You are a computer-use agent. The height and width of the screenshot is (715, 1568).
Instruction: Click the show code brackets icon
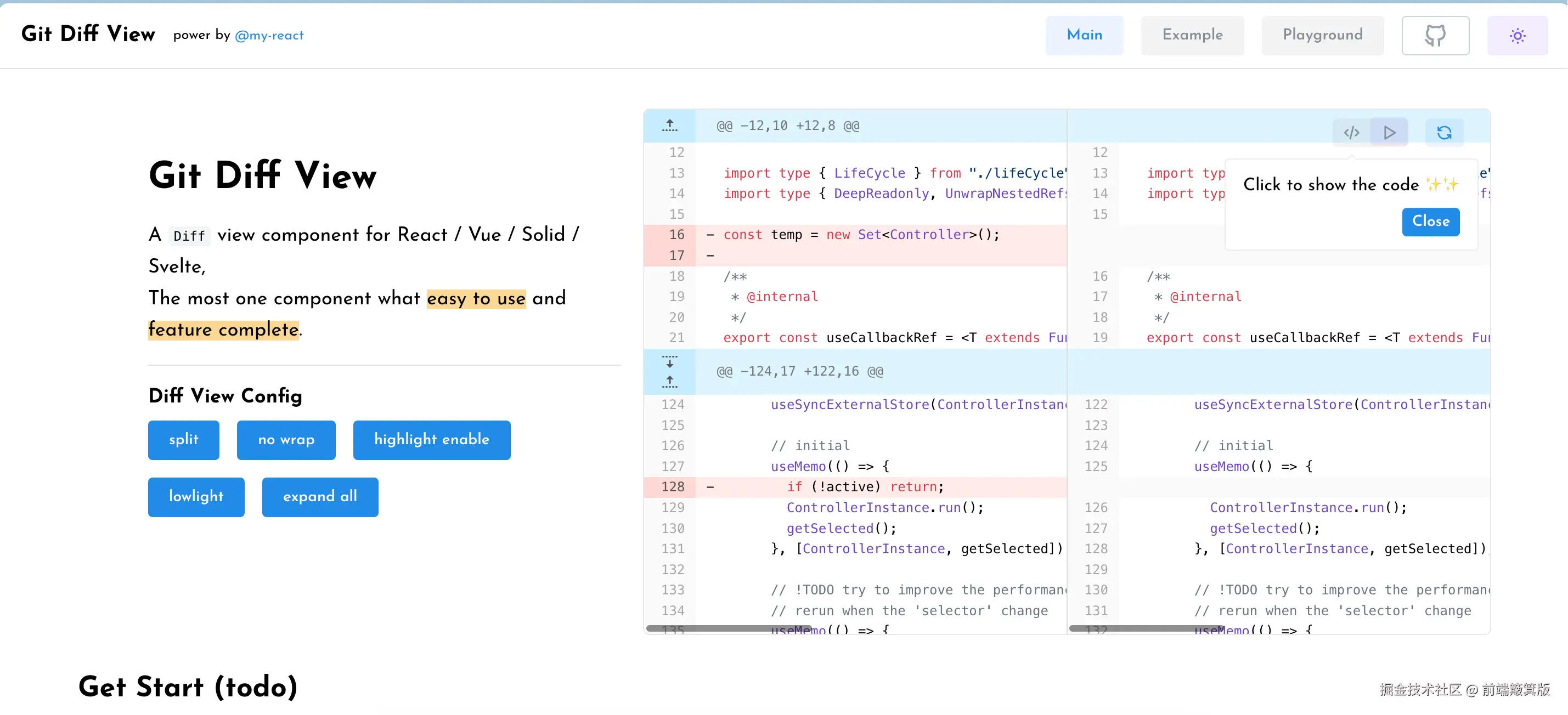[1351, 132]
